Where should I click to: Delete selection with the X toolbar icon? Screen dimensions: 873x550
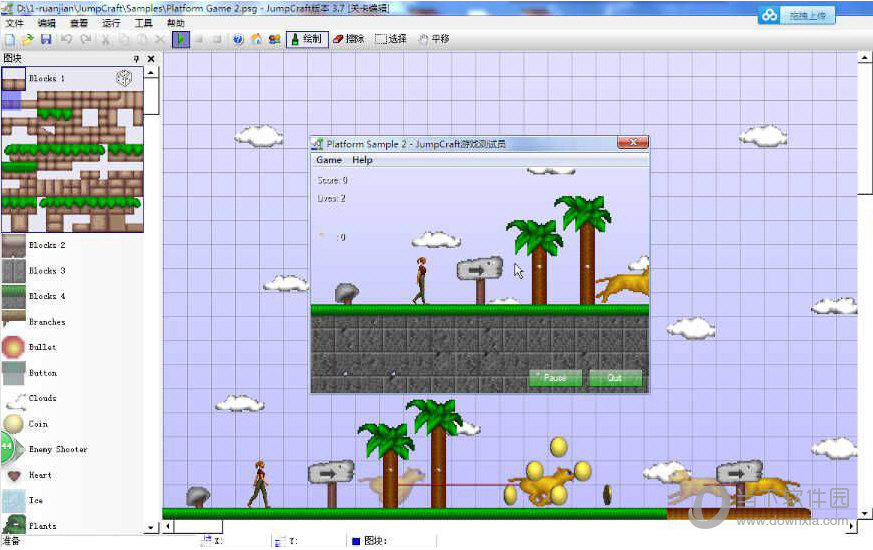(x=160, y=40)
